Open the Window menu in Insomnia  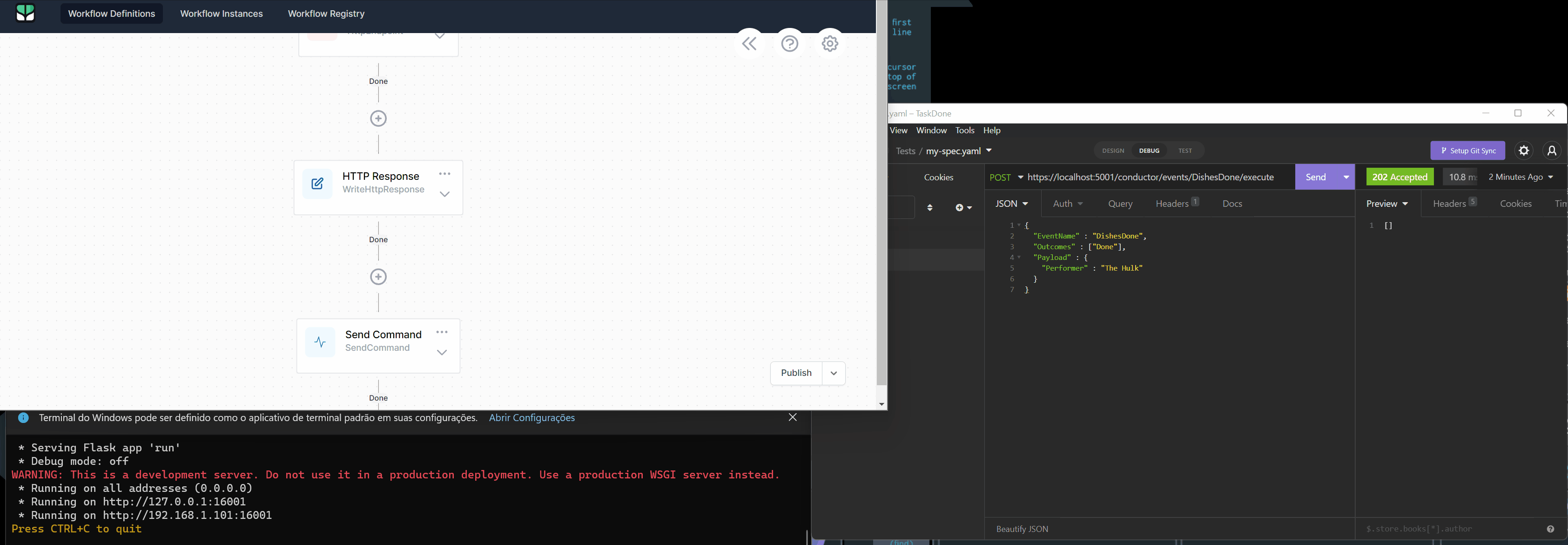coord(931,130)
